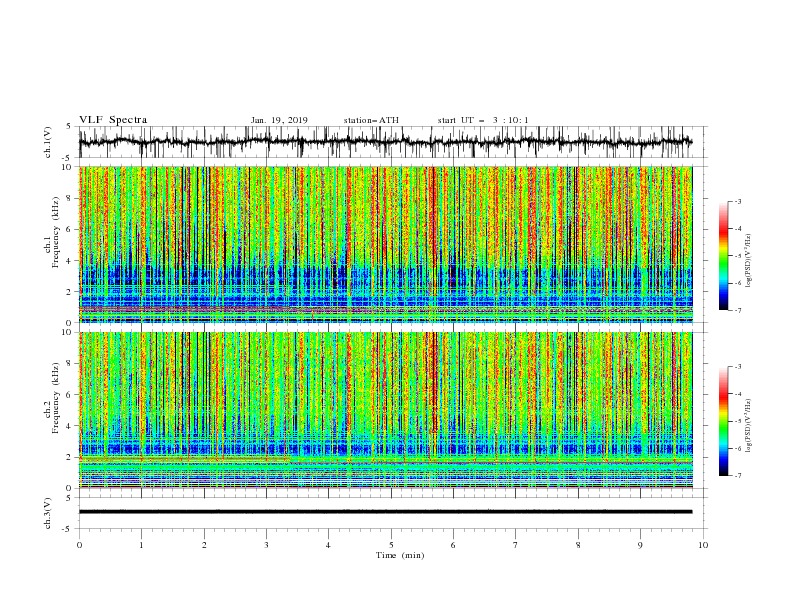Select the ch.2 color bar "log(PSD)(V²/Hz)" label

(x=749, y=426)
